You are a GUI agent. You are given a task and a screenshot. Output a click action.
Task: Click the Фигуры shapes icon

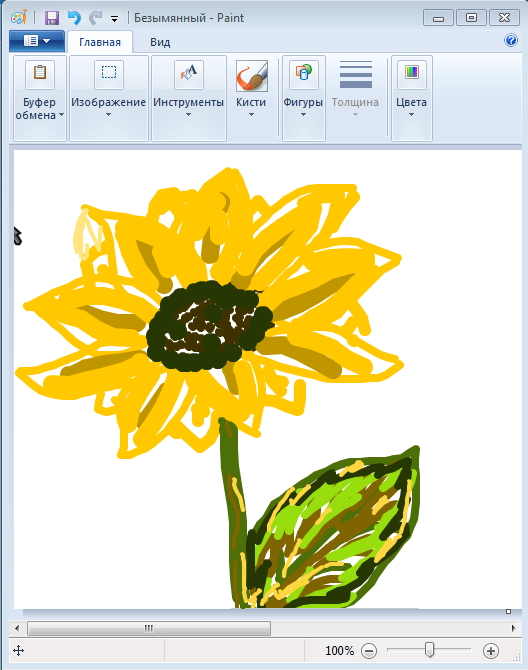click(304, 74)
